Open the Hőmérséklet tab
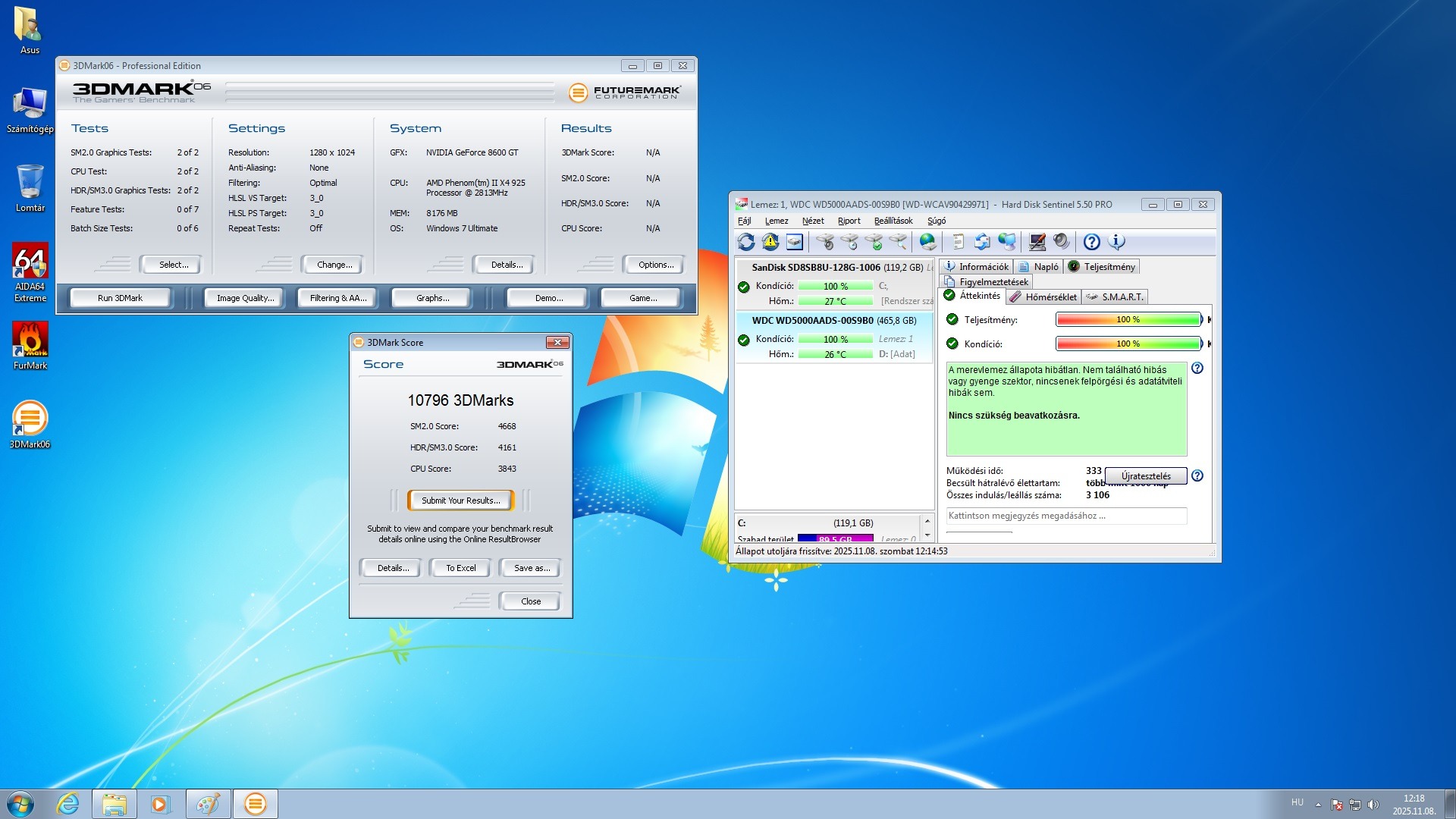The height and width of the screenshot is (819, 1456). tap(1043, 297)
